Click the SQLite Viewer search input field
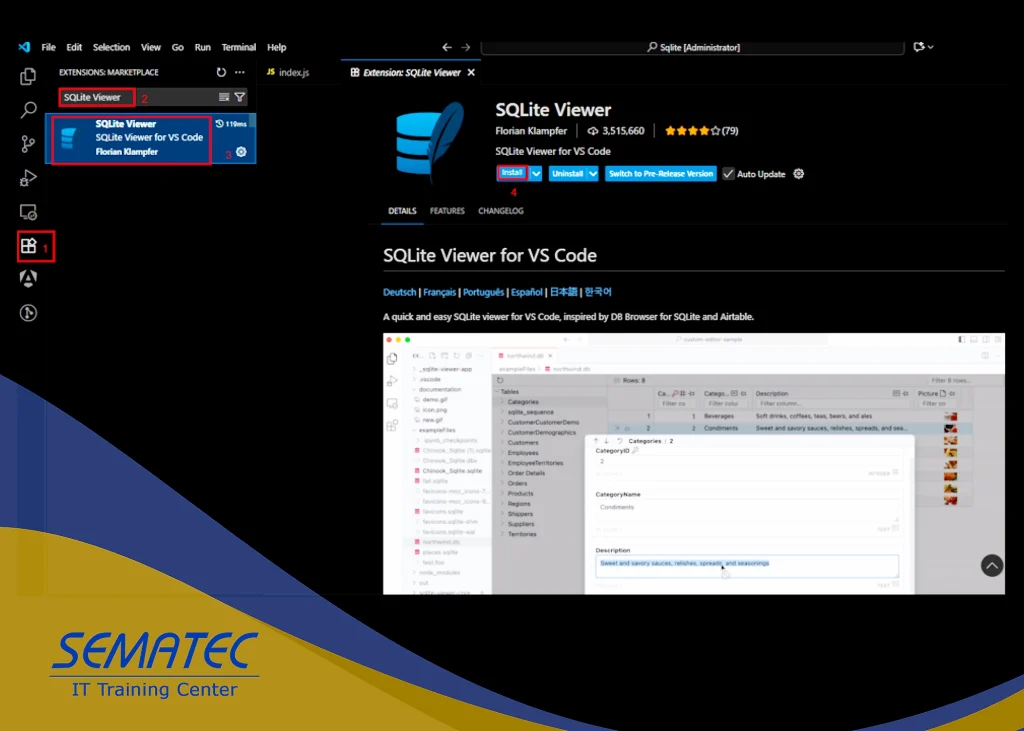The height and width of the screenshot is (731, 1024). pos(137,97)
